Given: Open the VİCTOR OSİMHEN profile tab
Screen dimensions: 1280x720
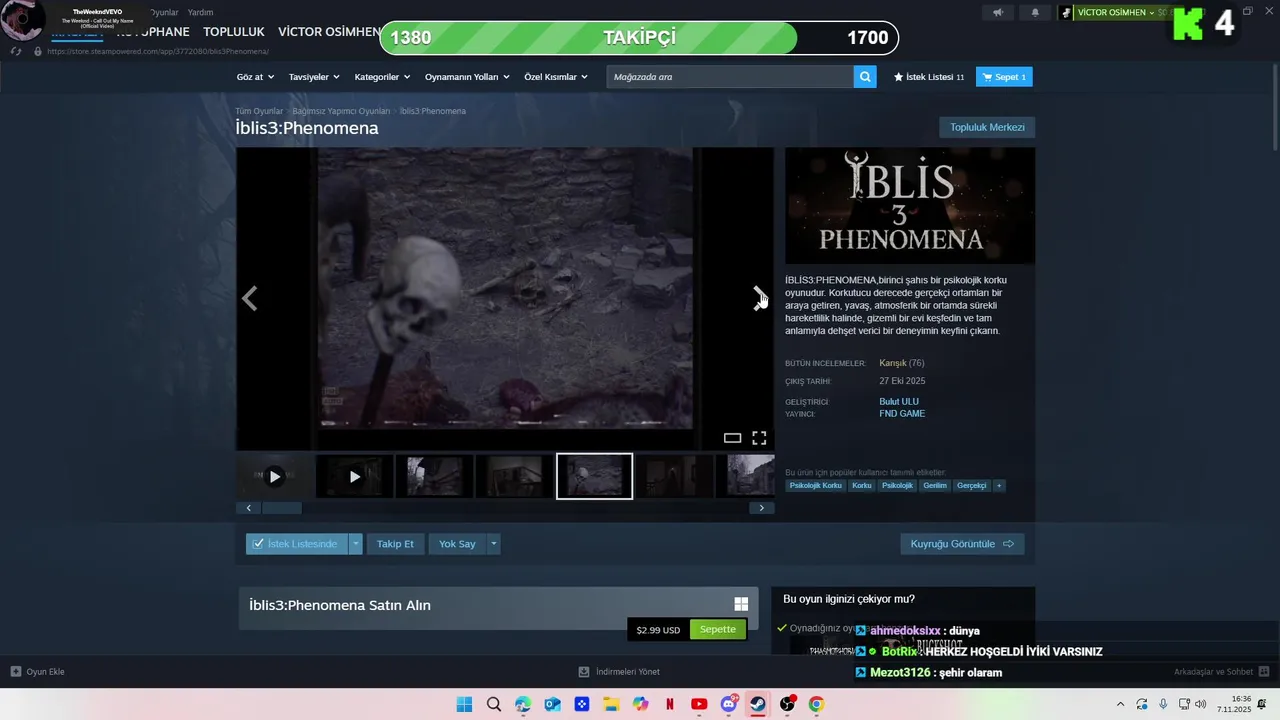Looking at the screenshot, I should [329, 32].
